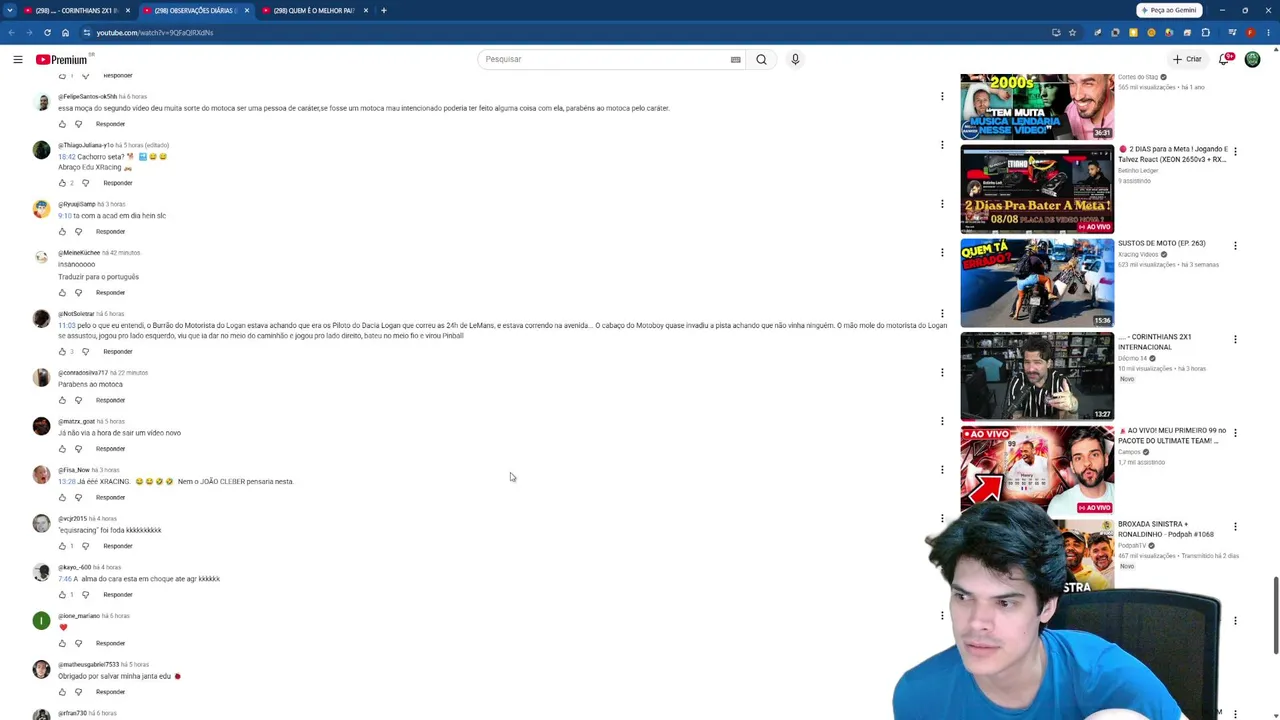Like the comment by @RyuujiSamp

62,232
